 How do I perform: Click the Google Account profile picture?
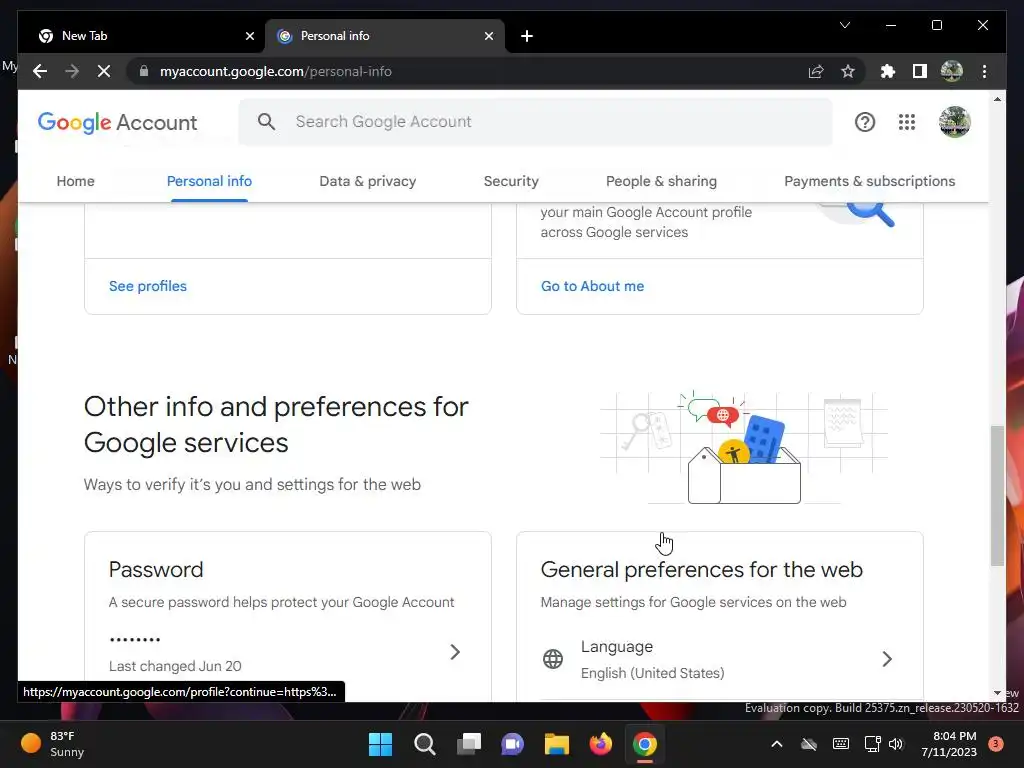pos(954,122)
